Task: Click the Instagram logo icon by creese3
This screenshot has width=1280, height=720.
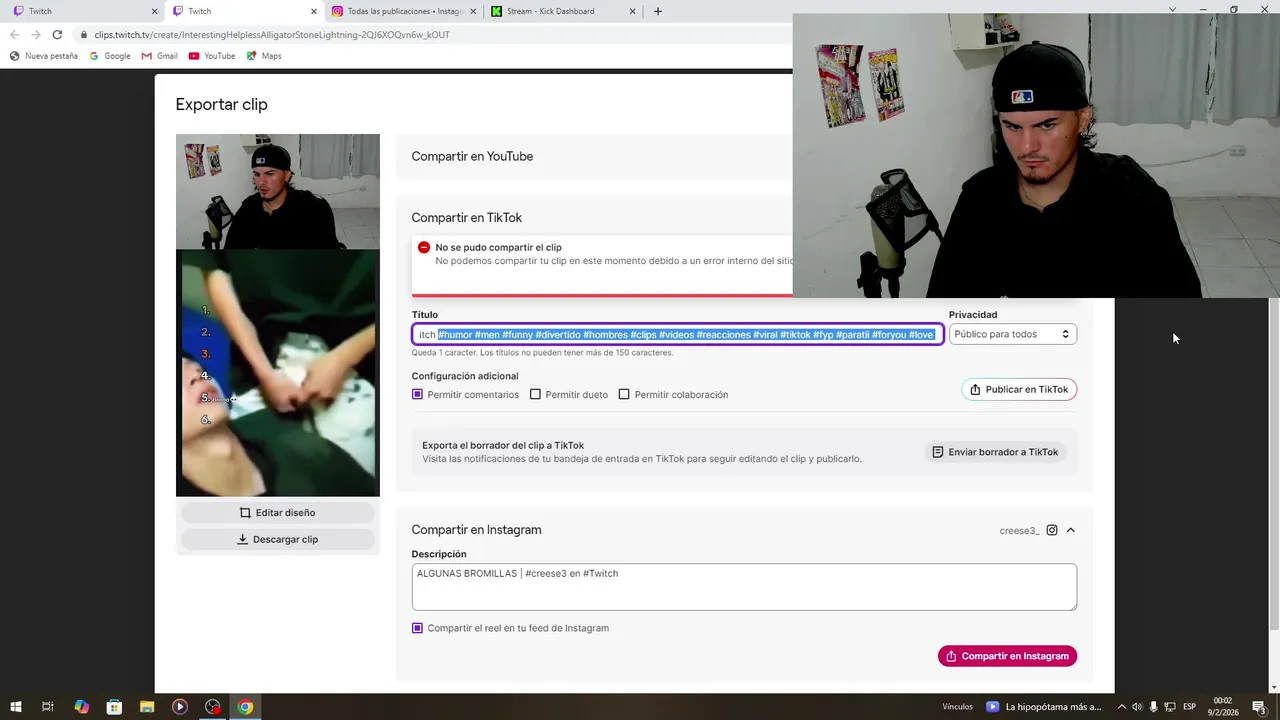Action: [1052, 530]
